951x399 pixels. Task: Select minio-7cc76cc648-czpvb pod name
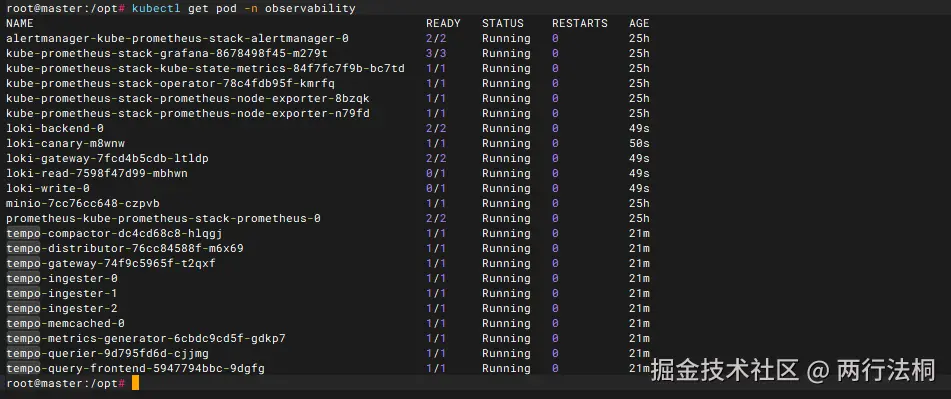pyautogui.click(x=83, y=203)
